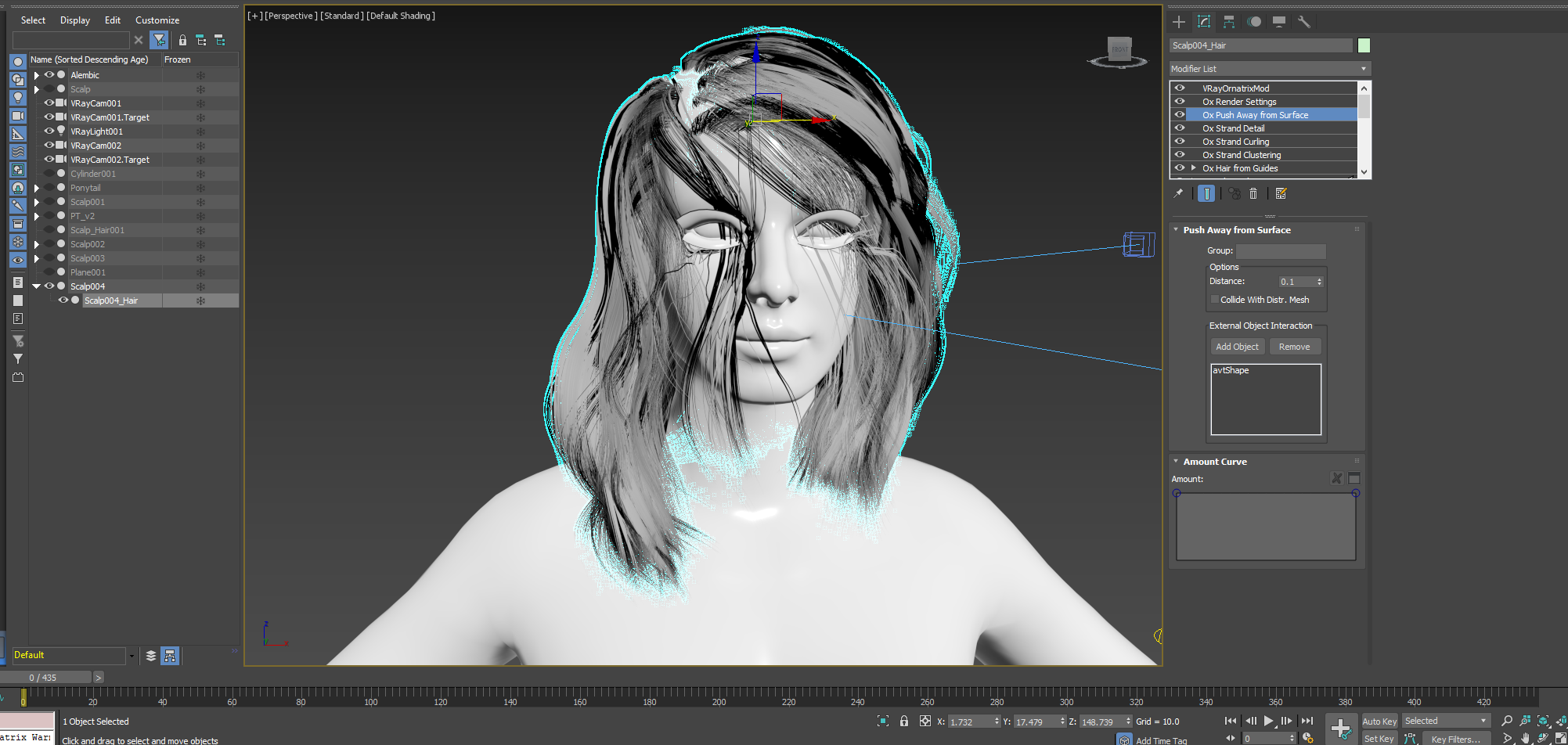
Task: Click the Add Object button
Action: coord(1237,347)
